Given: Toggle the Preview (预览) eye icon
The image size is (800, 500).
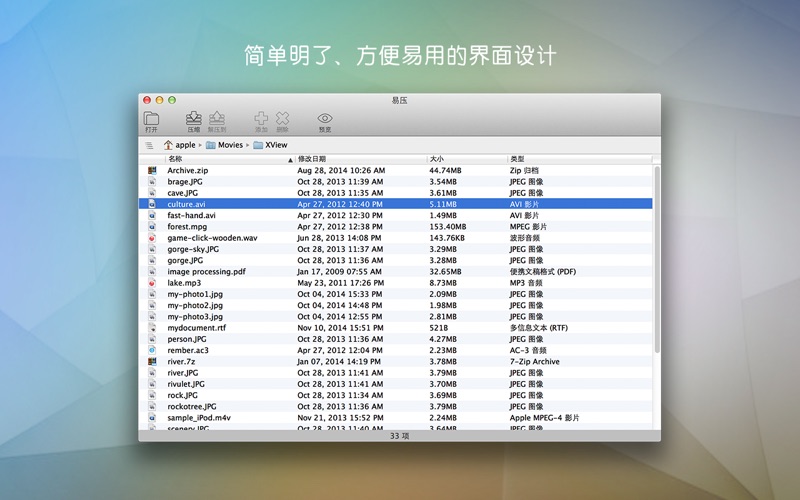Looking at the screenshot, I should [x=325, y=120].
